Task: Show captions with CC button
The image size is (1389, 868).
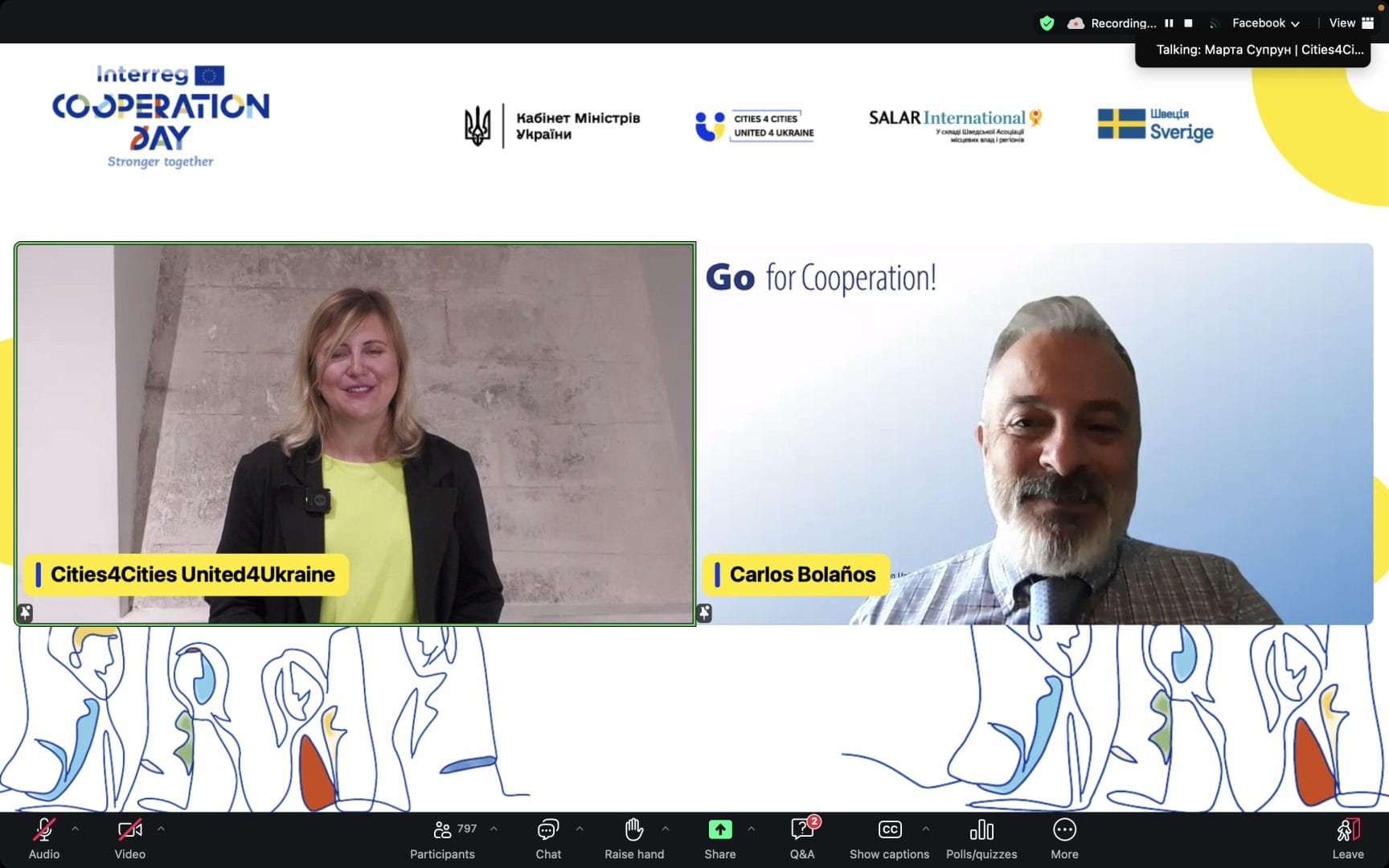Action: point(889,837)
